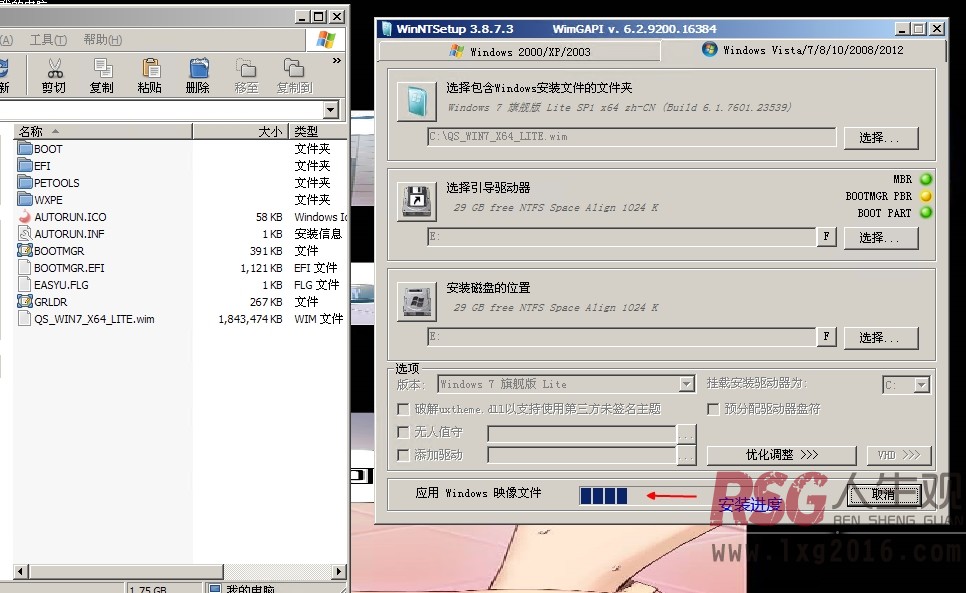Click the WinNTSetup title bar app icon
966x593 pixels.
387,29
